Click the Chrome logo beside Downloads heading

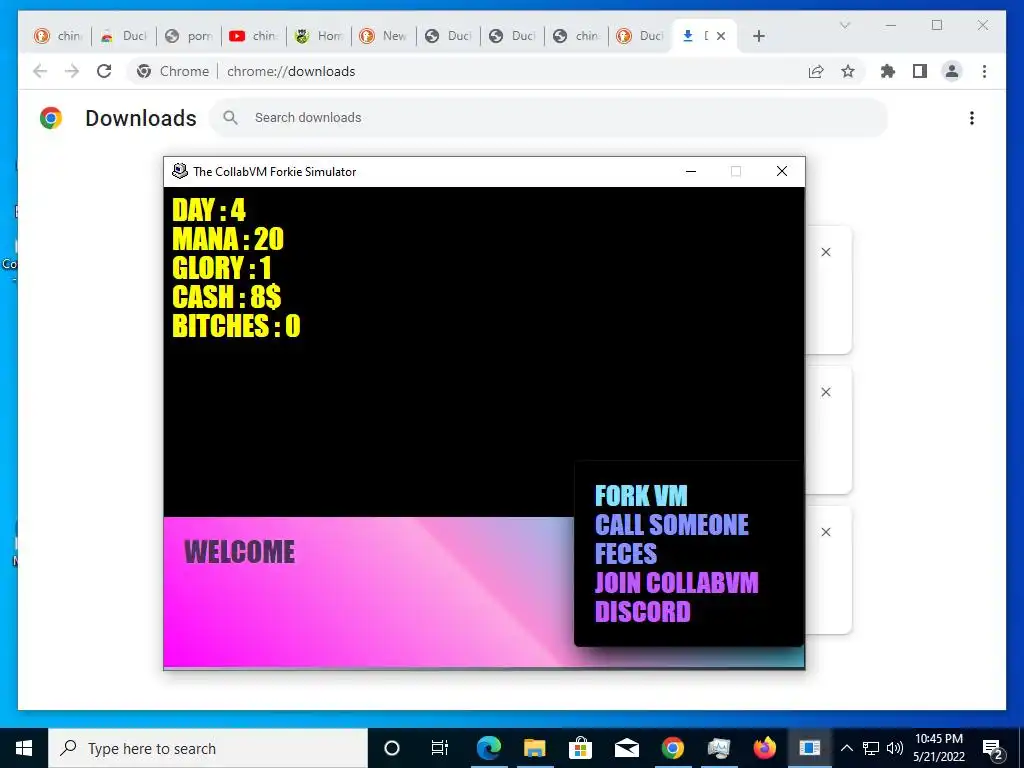50,118
